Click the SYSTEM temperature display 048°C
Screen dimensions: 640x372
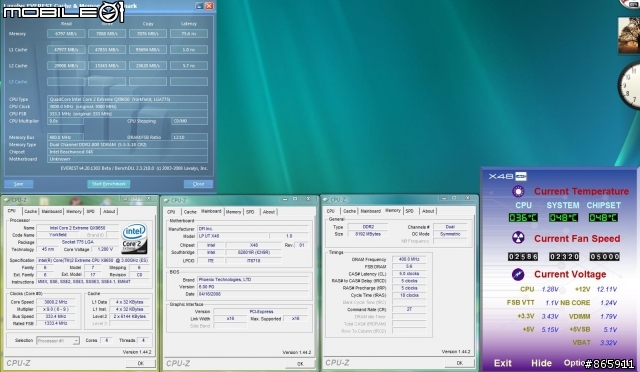(x=563, y=217)
